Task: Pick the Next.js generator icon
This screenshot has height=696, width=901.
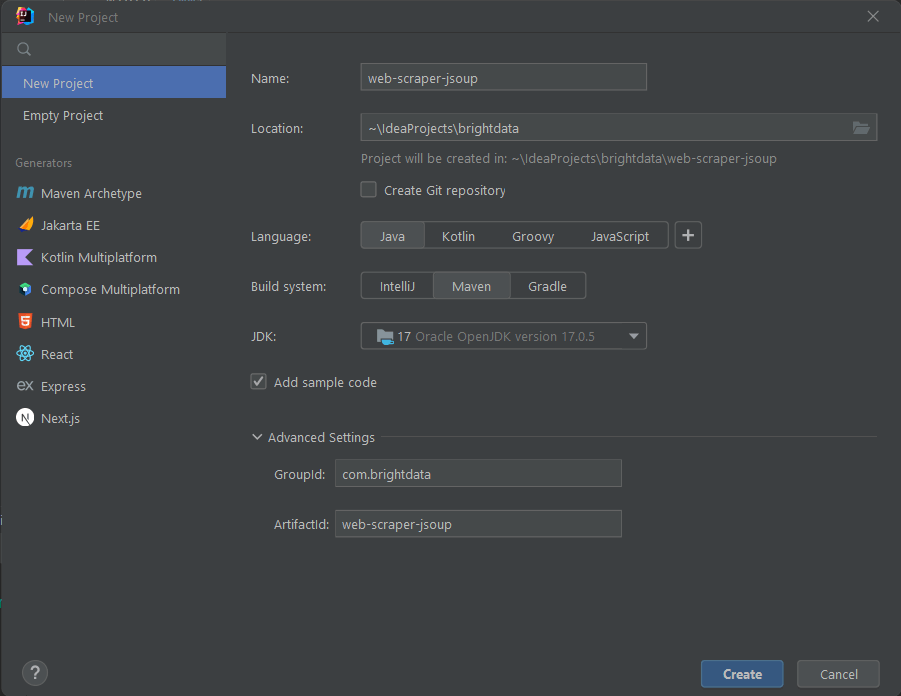Action: tap(25, 418)
